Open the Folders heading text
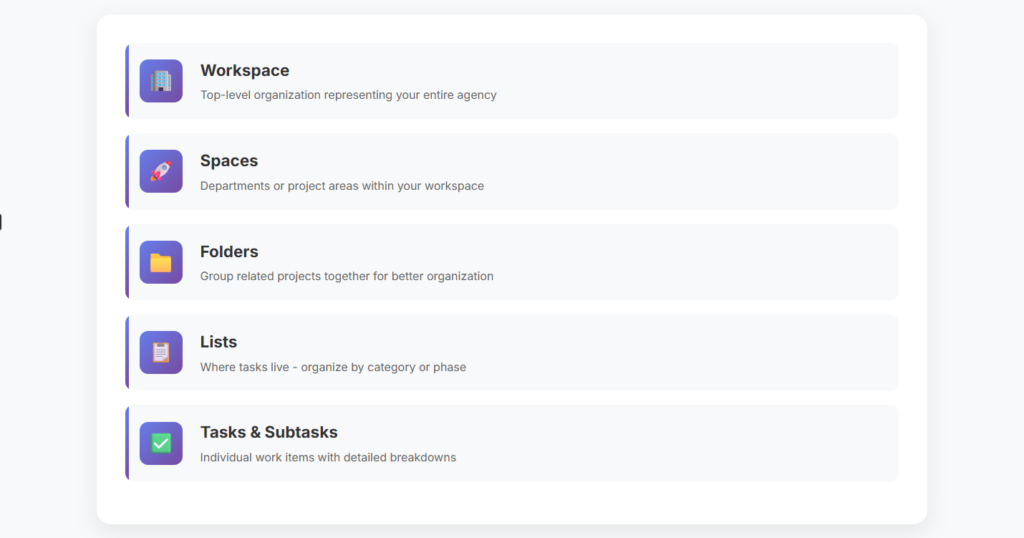Image resolution: width=1024 pixels, height=538 pixels. pyautogui.click(x=229, y=251)
